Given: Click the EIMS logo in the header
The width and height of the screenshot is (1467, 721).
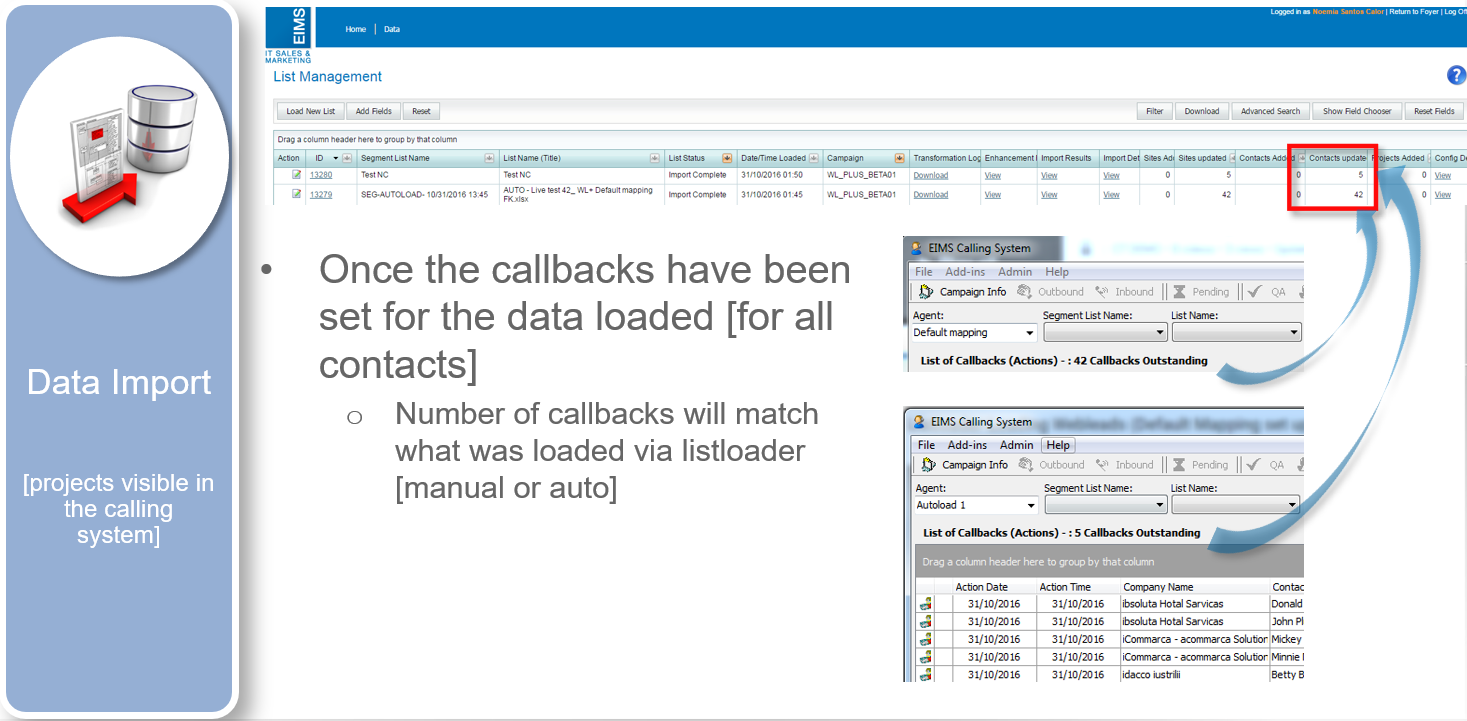Looking at the screenshot, I should pos(288,35).
